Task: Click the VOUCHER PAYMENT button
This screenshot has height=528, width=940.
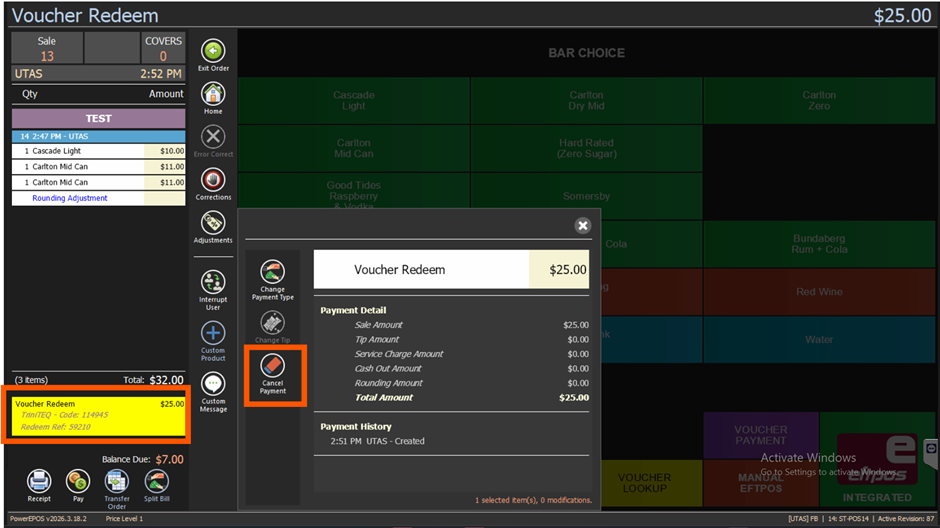Action: point(761,435)
